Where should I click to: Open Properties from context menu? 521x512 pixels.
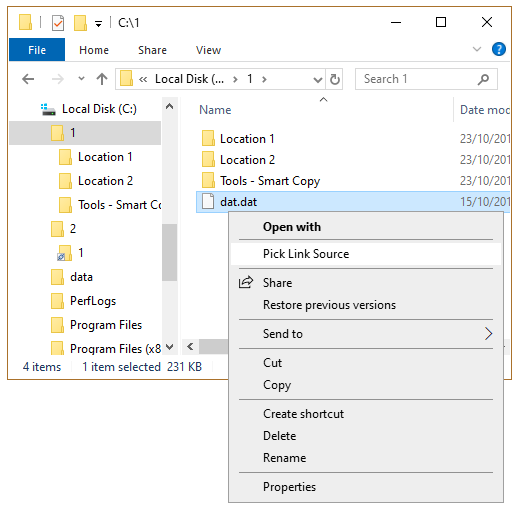click(366, 487)
